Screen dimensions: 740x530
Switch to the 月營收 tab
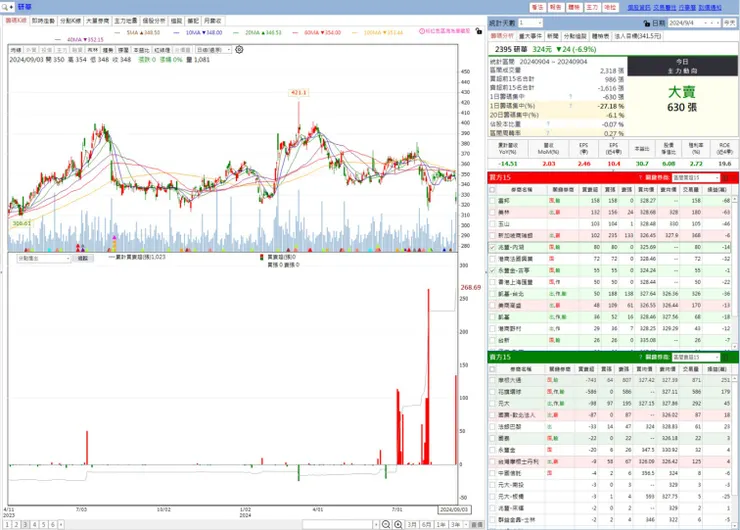213,21
